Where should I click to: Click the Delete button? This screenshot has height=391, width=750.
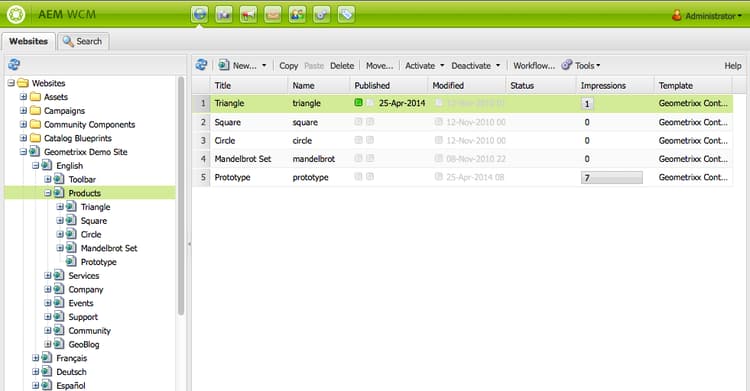[342, 66]
